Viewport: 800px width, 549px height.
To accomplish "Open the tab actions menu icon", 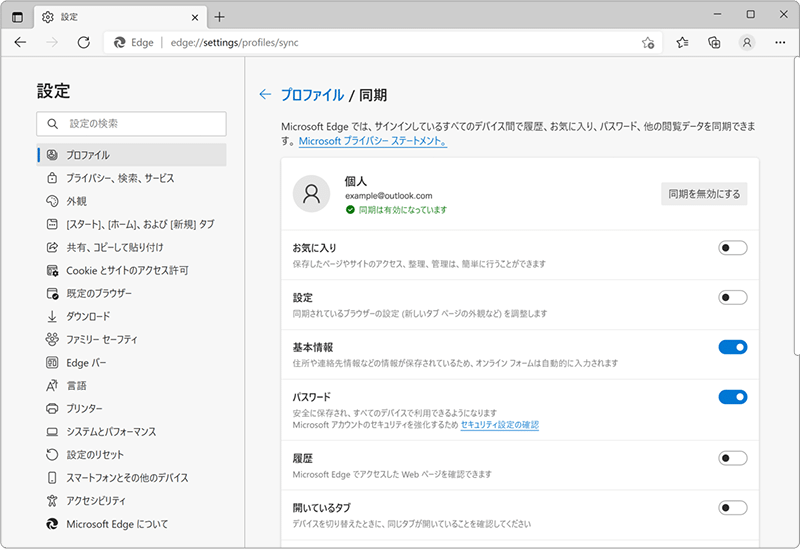I will (17, 17).
